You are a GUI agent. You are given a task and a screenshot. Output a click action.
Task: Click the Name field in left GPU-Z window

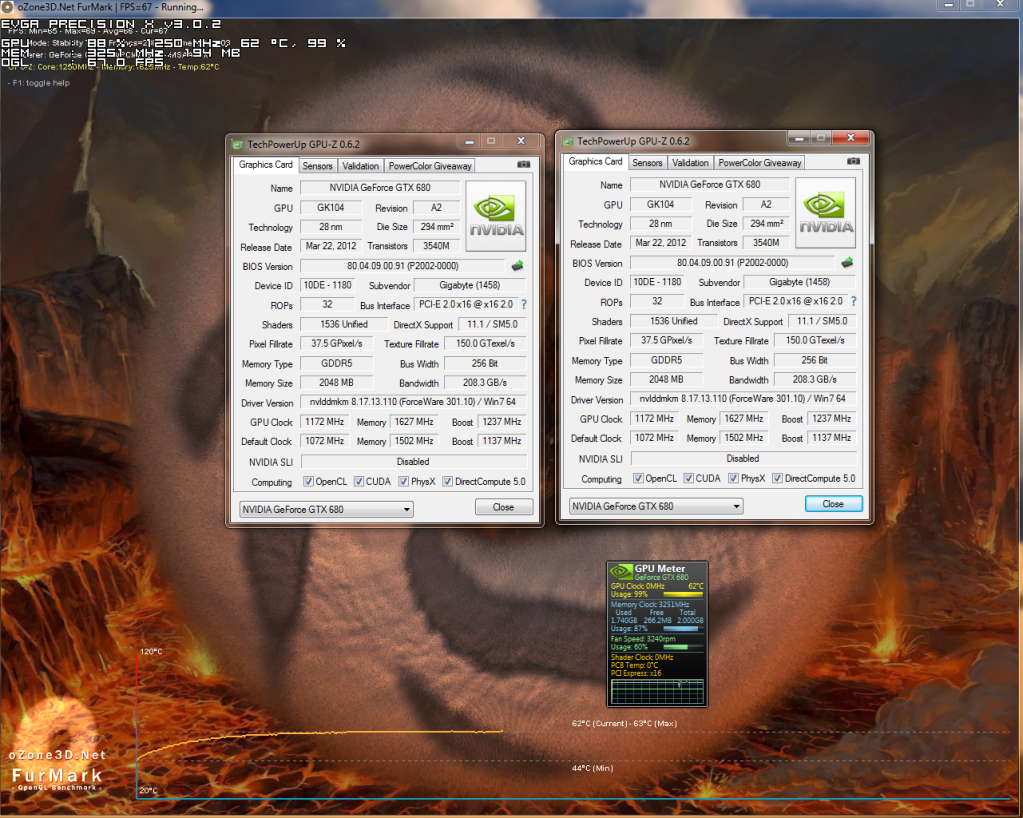[380, 188]
